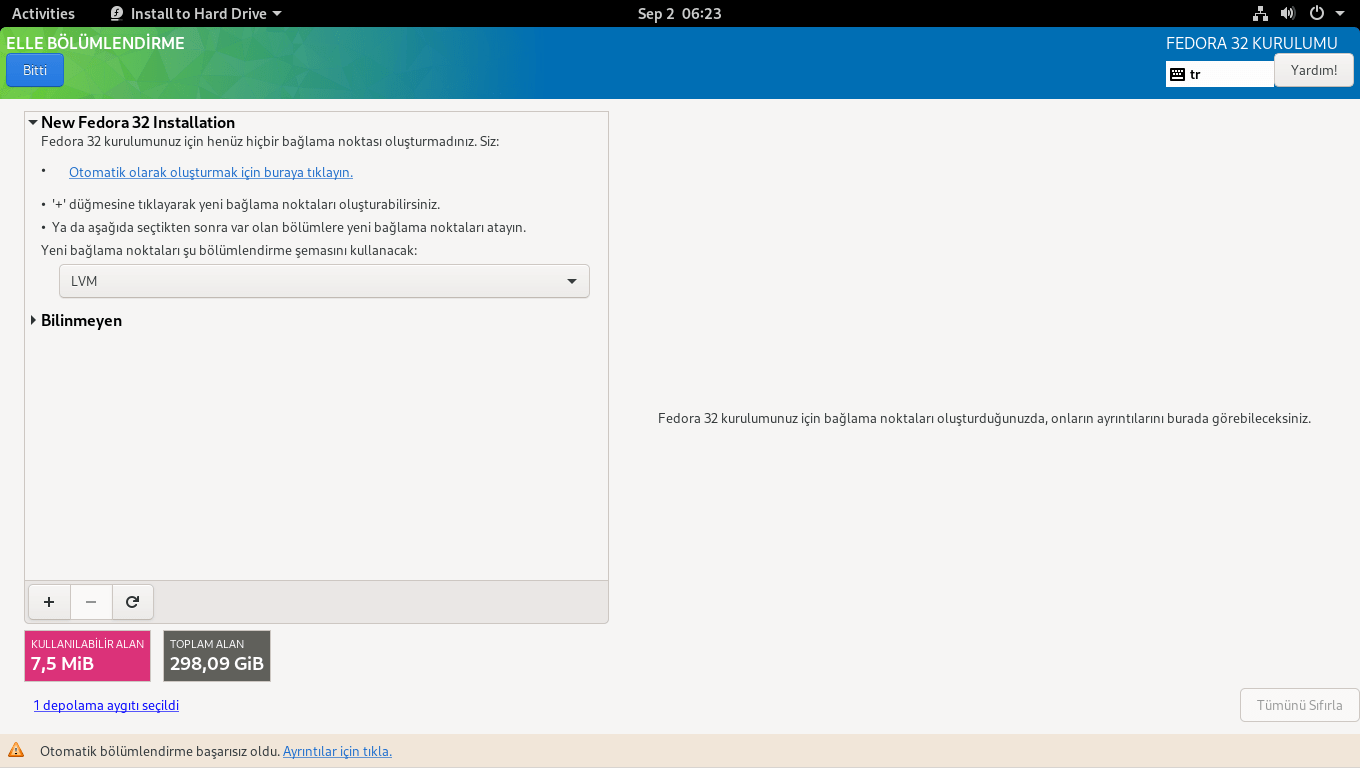This screenshot has height=768, width=1360.
Task: Click the text 'Yeni bağlama noktaları şu bölümlendirme şemasını kullanacak:'
Action: pos(229,250)
